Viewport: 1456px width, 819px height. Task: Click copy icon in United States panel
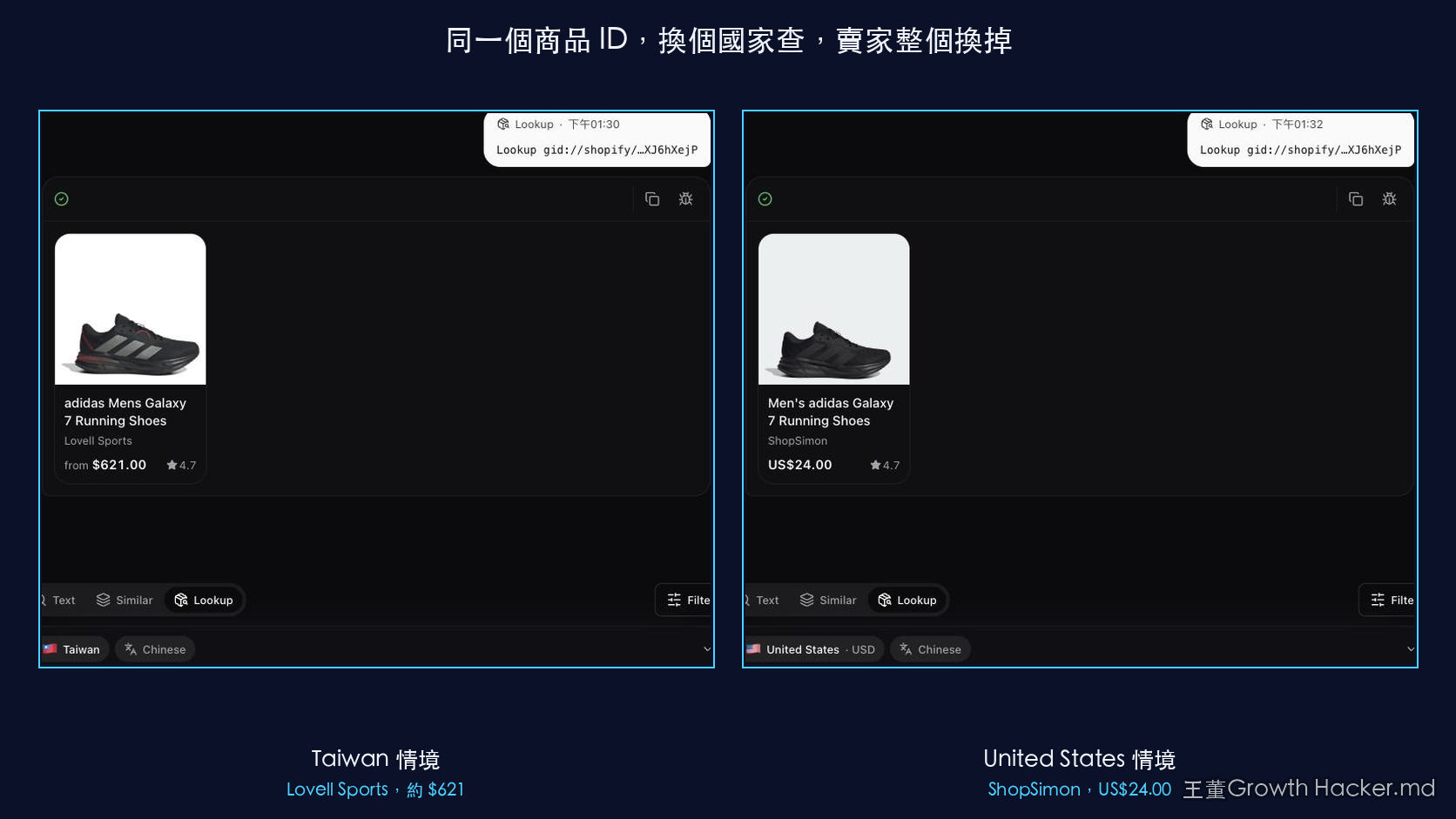(x=1356, y=199)
